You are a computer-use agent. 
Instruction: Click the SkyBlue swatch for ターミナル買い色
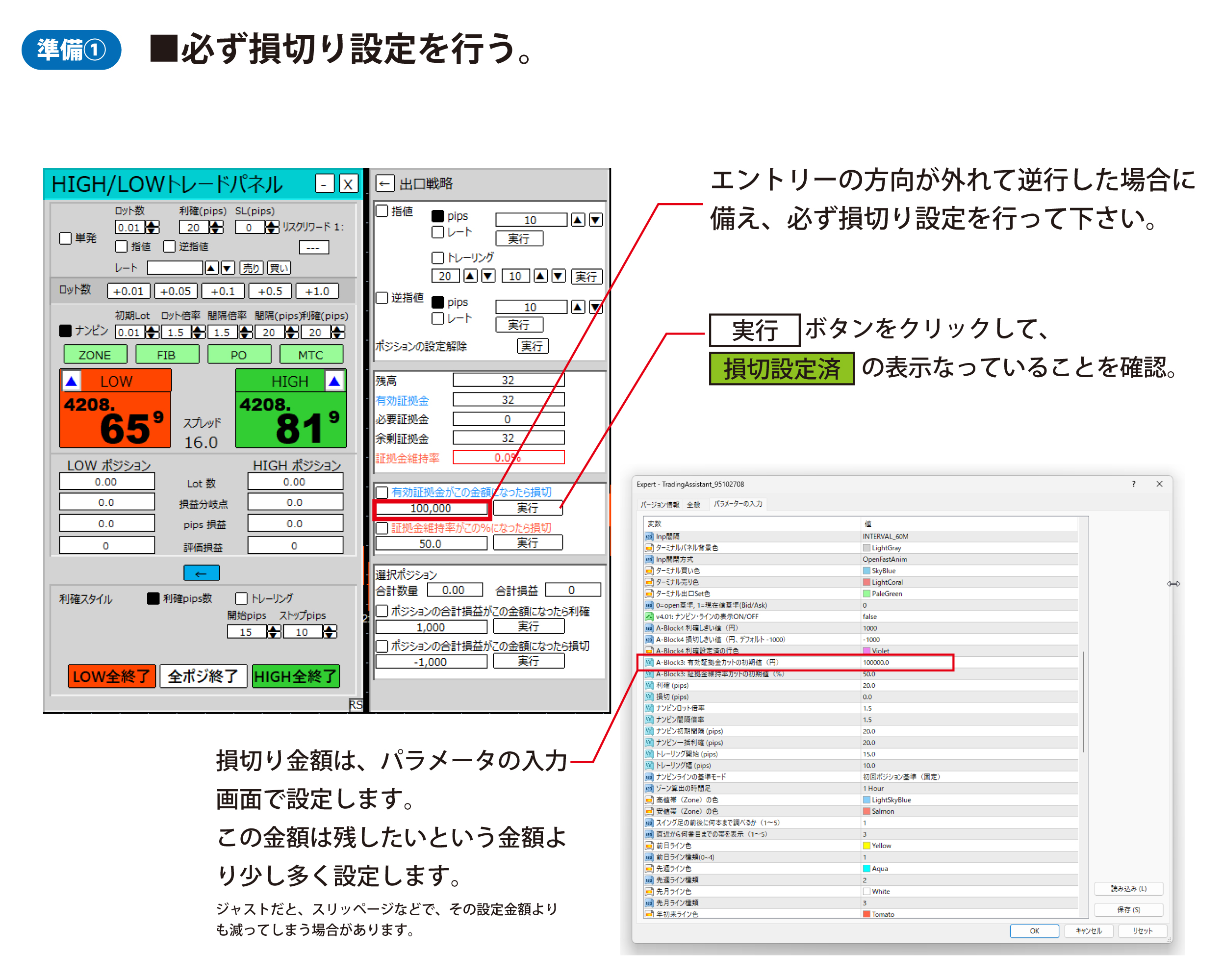pos(866,570)
